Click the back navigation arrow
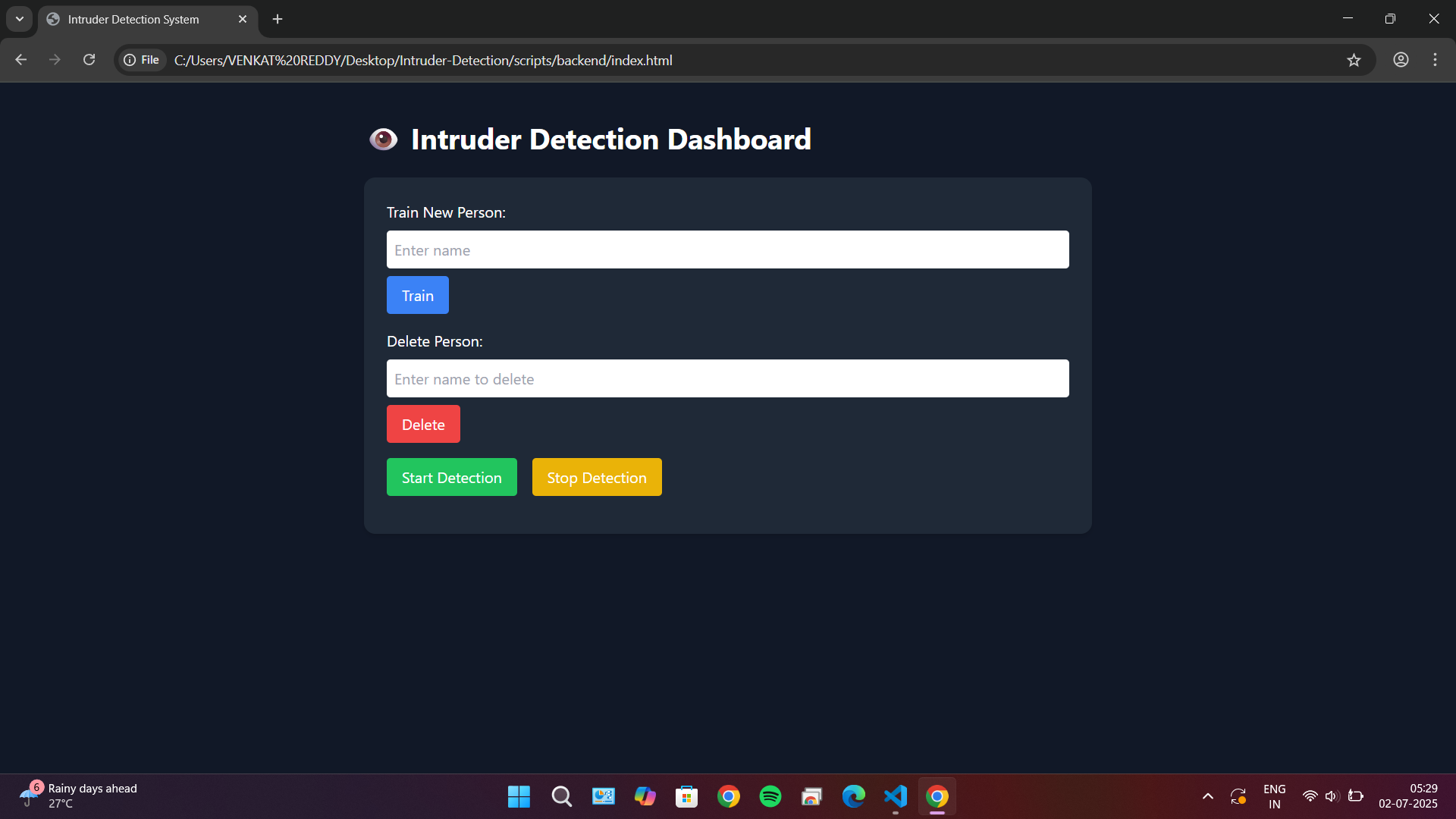1456x819 pixels. pos(20,60)
